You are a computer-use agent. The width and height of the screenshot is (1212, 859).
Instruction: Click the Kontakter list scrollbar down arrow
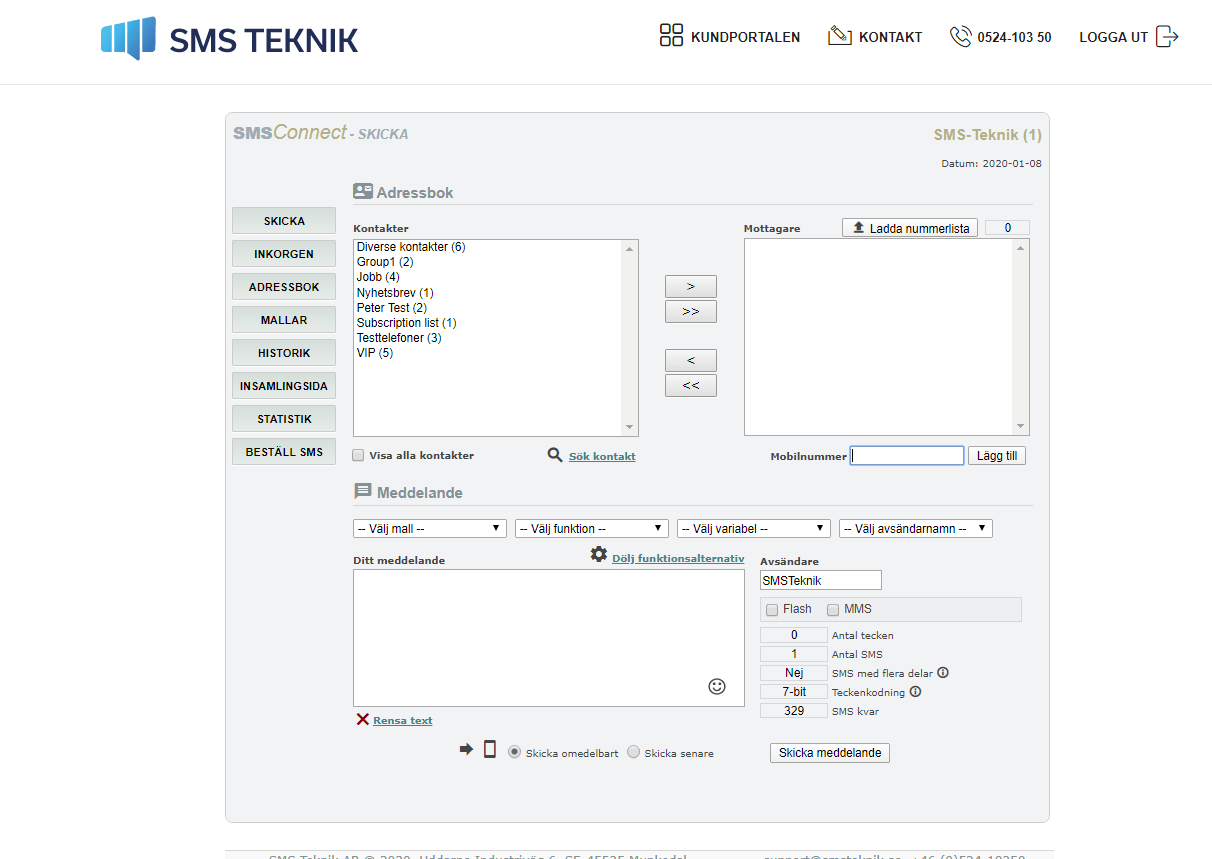[x=630, y=427]
